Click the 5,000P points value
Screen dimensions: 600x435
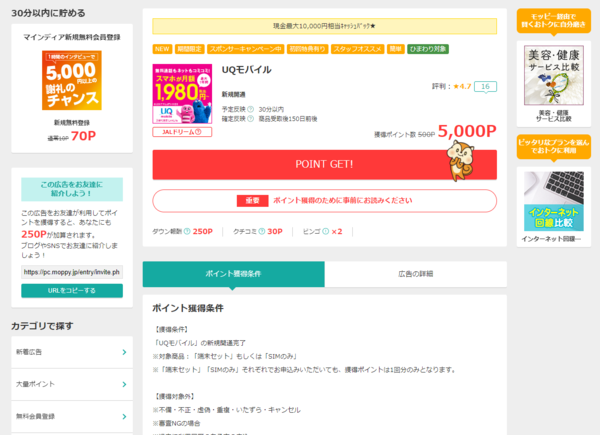pos(467,131)
